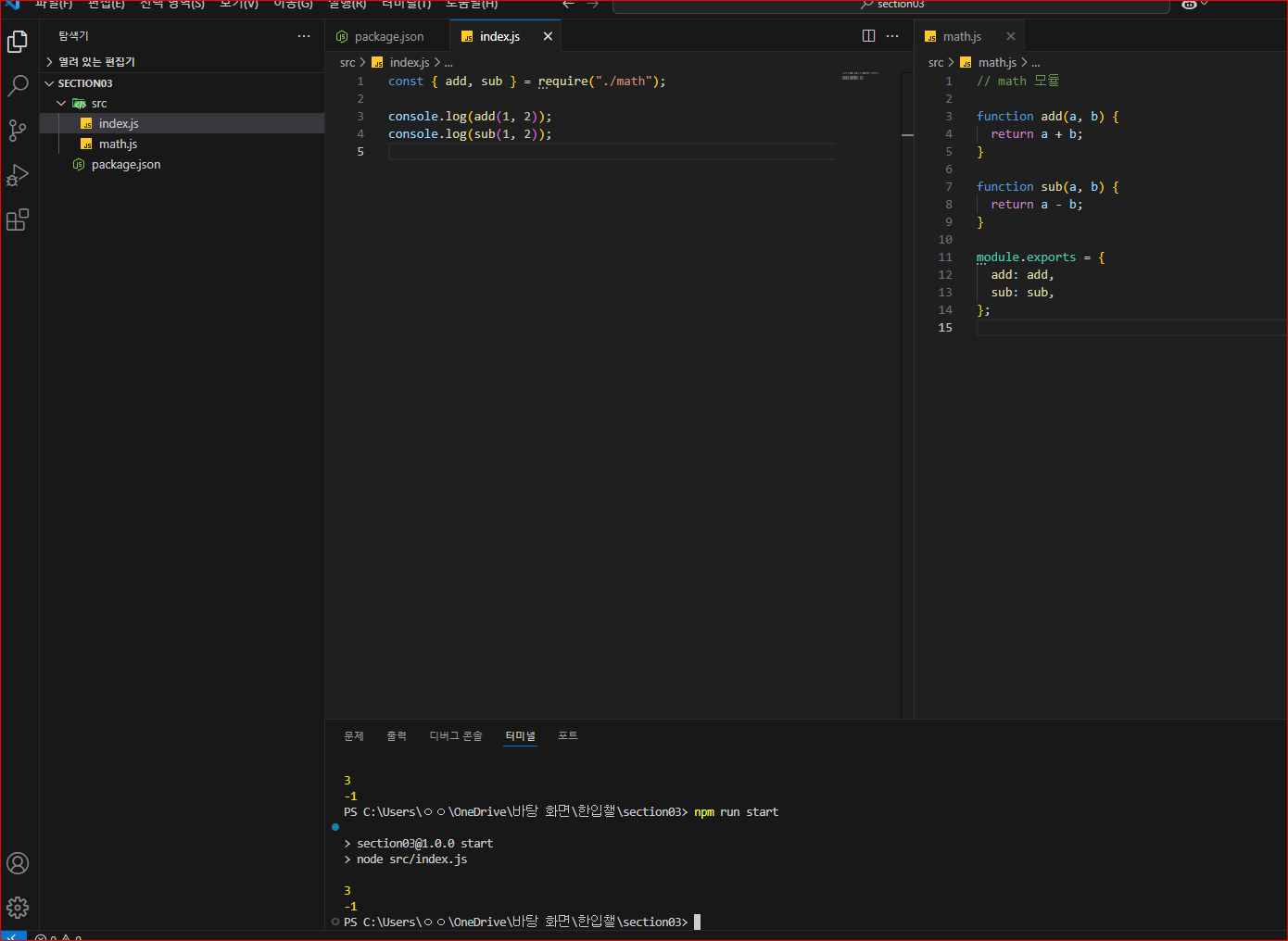
Task: Switch to the 출력 panel tab
Action: click(397, 736)
